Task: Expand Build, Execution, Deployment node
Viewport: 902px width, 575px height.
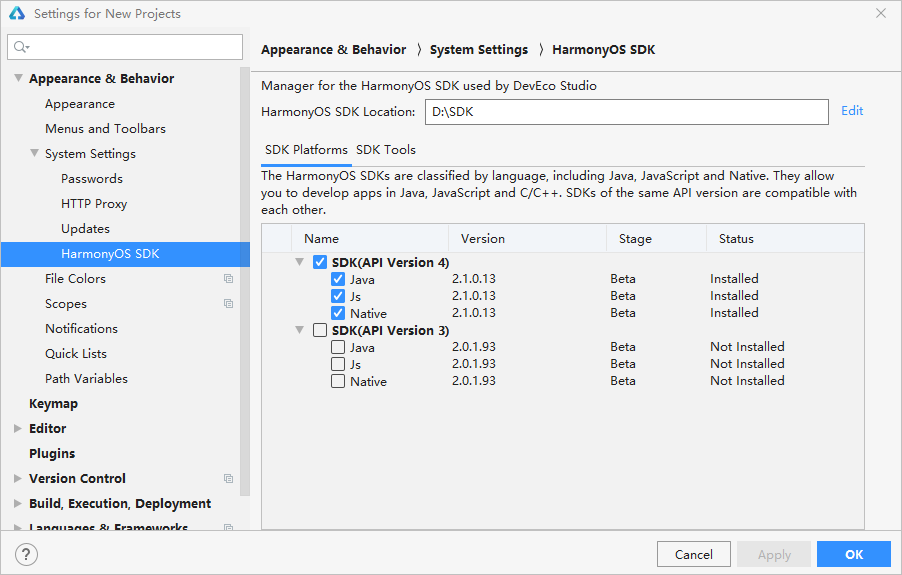Action: pos(18,503)
